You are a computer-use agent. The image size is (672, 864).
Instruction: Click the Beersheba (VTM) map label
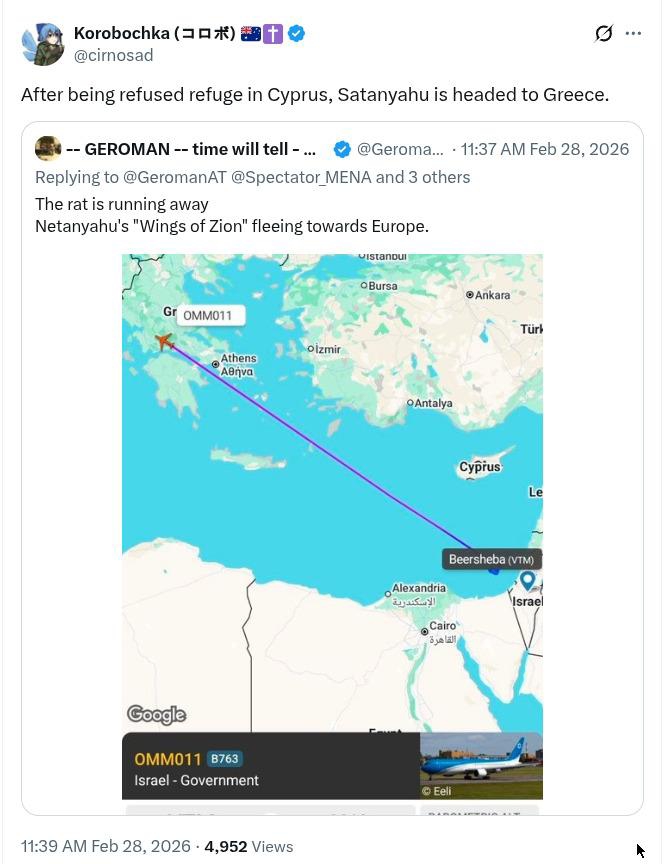[491, 560]
